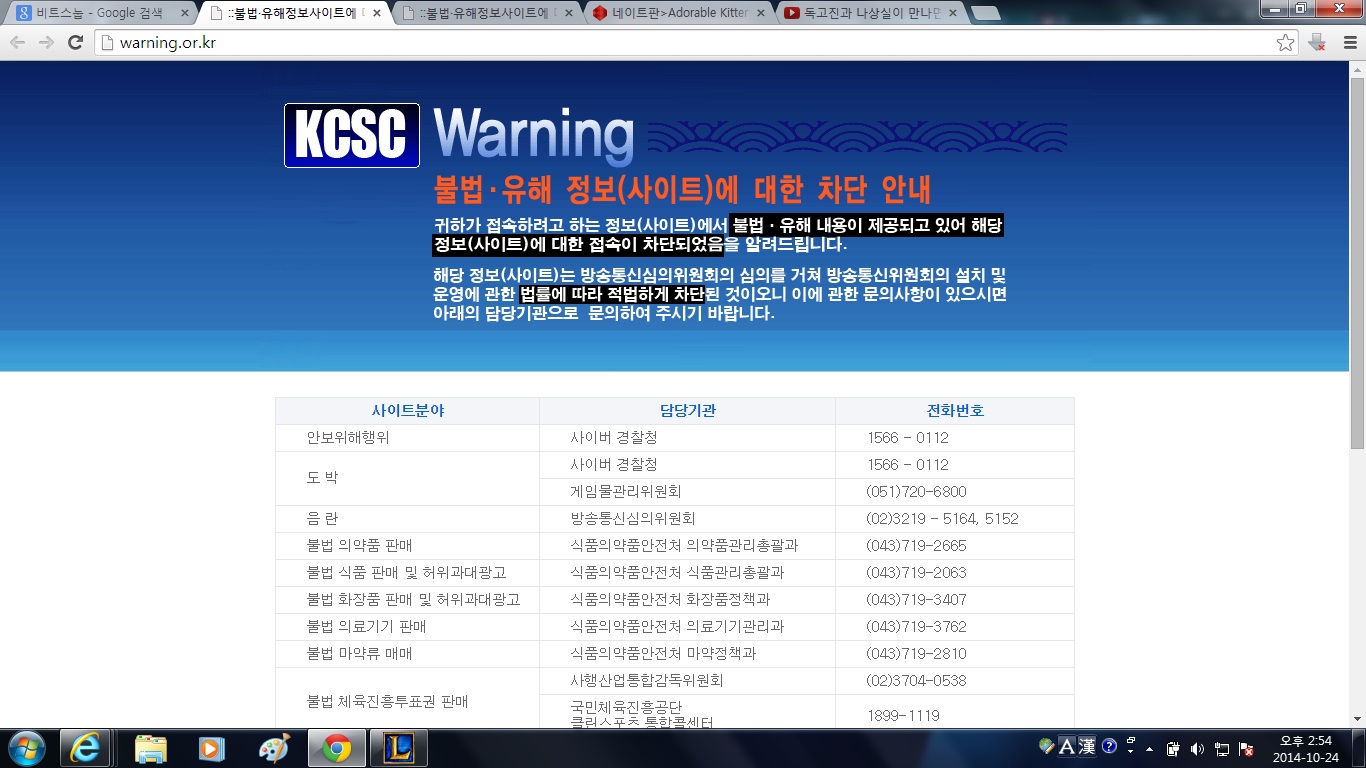
Task: Click the KCSC logo
Action: click(352, 135)
